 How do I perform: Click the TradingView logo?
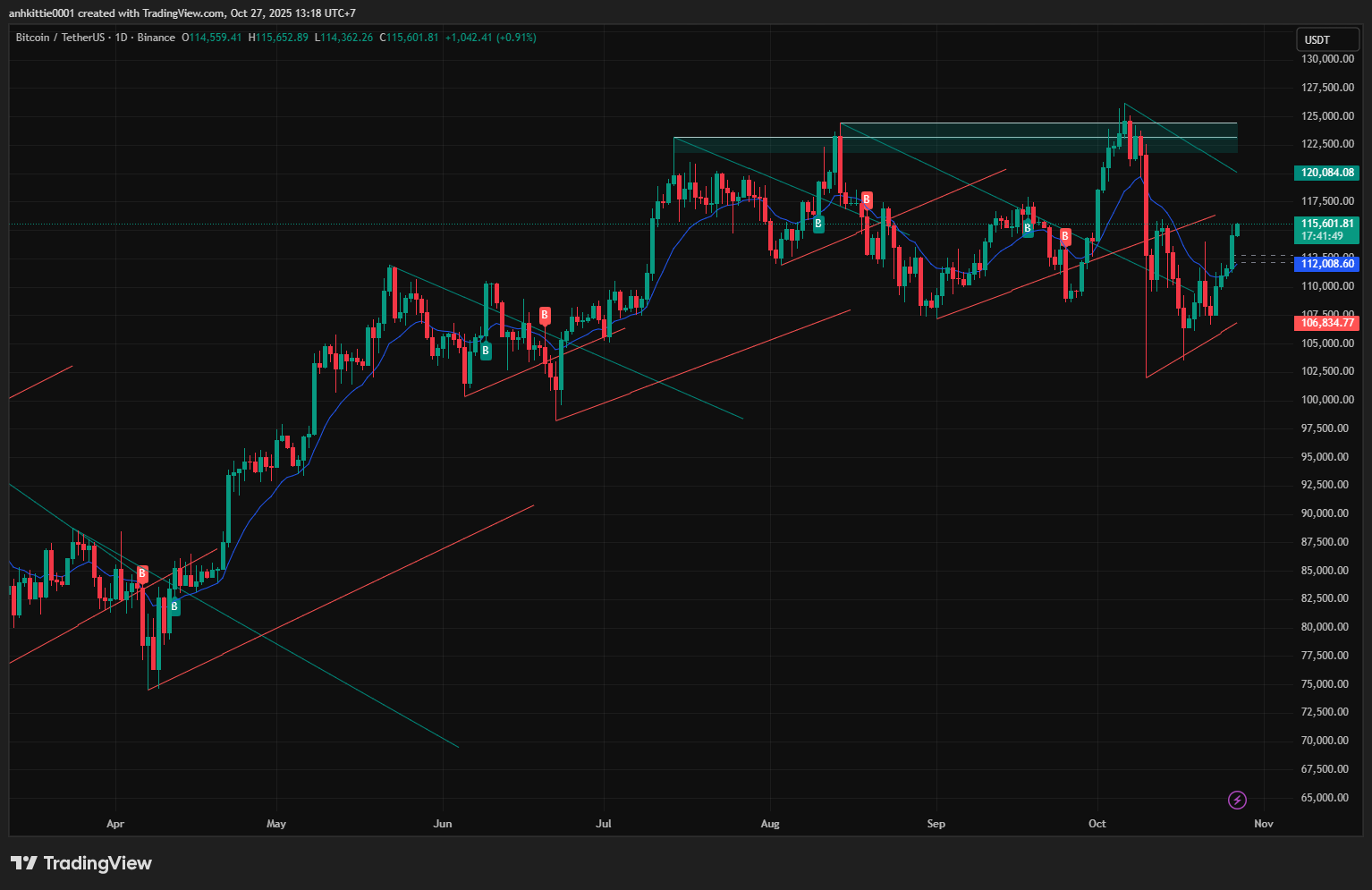(81, 863)
